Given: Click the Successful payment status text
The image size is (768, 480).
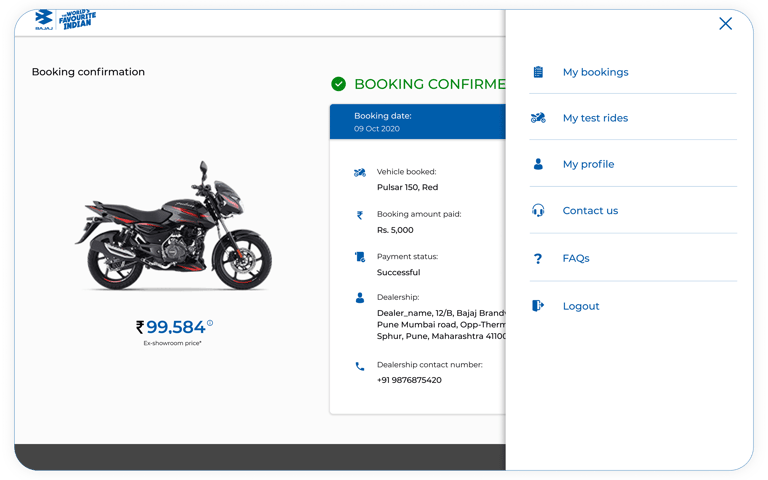Looking at the screenshot, I should pos(398,272).
